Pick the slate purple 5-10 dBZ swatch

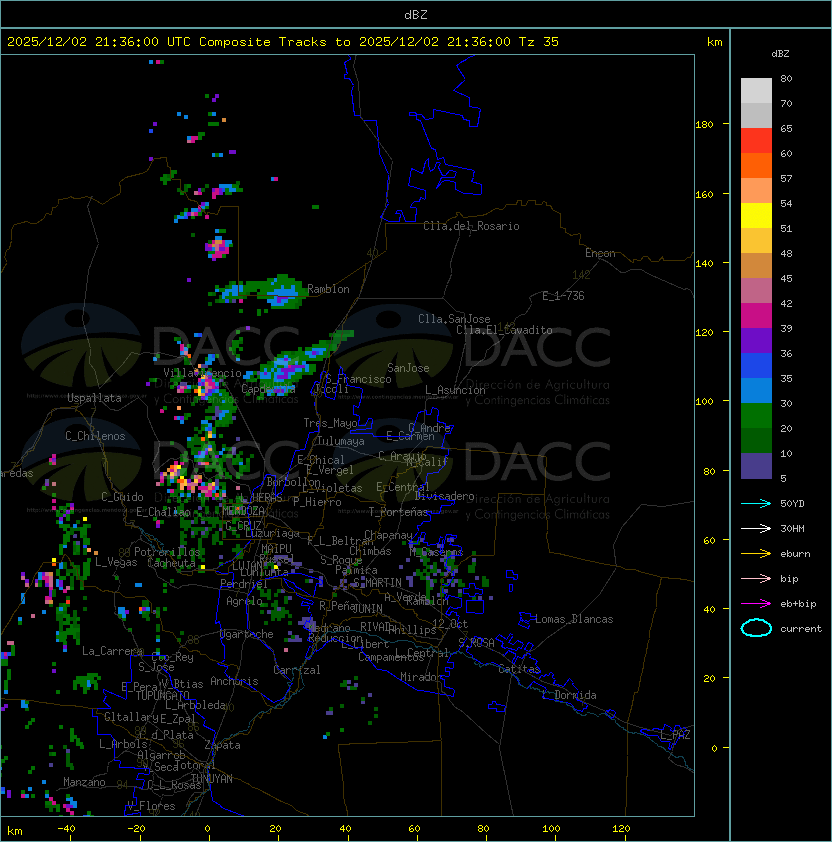coord(756,466)
